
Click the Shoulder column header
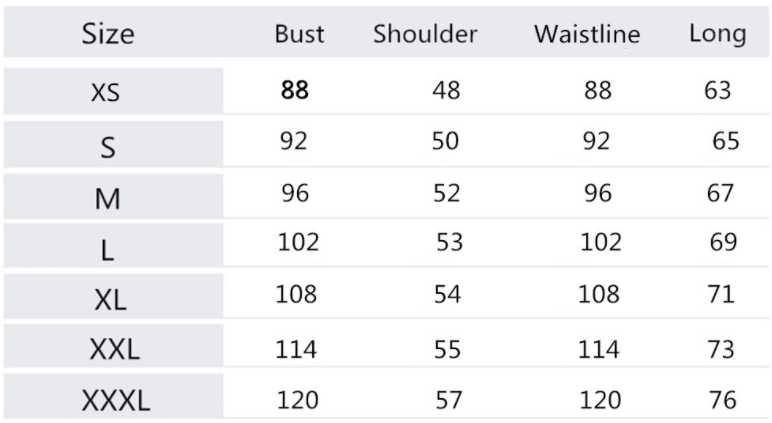coord(425,34)
